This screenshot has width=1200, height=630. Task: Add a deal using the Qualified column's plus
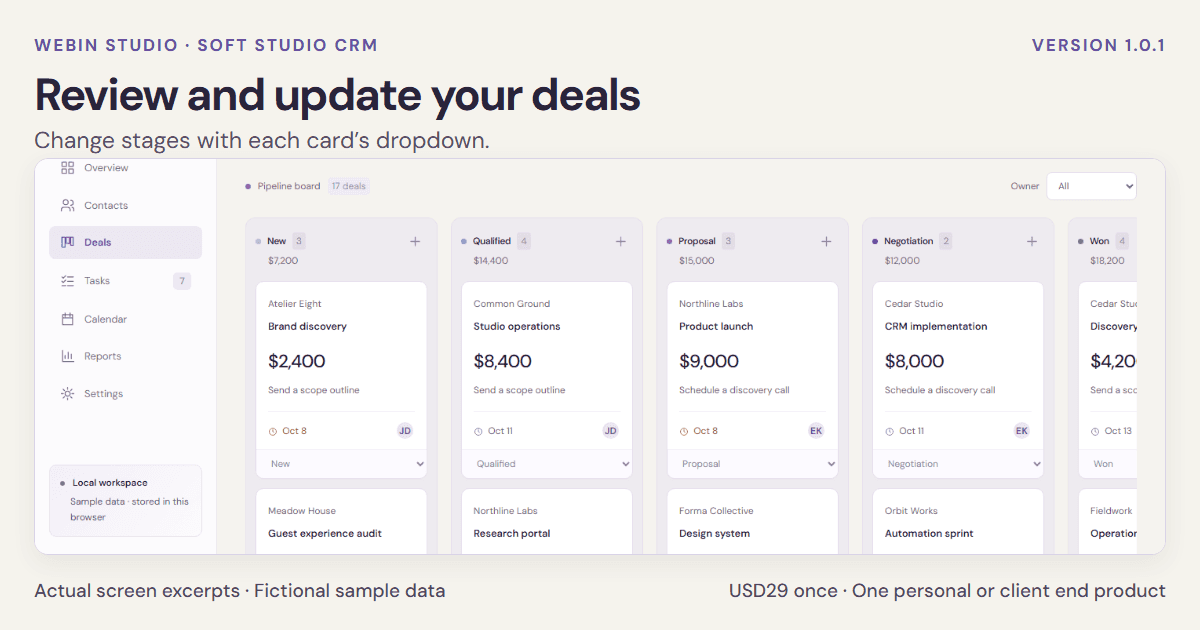pyautogui.click(x=621, y=241)
